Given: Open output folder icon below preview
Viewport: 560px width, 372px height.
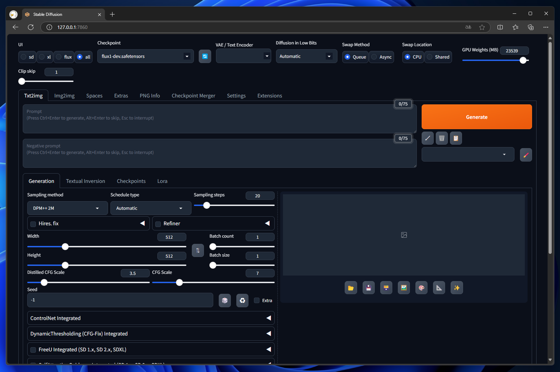Looking at the screenshot, I should (x=351, y=288).
